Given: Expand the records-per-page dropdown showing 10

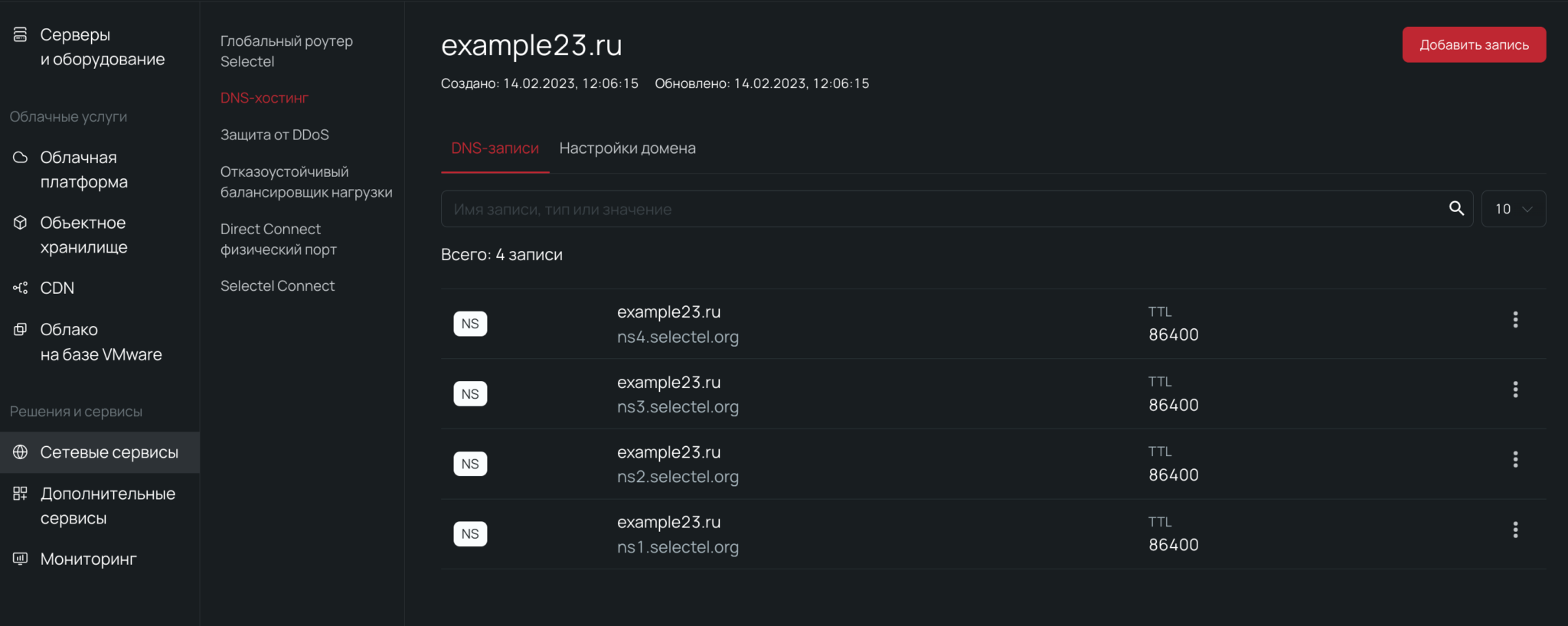Looking at the screenshot, I should [1514, 209].
